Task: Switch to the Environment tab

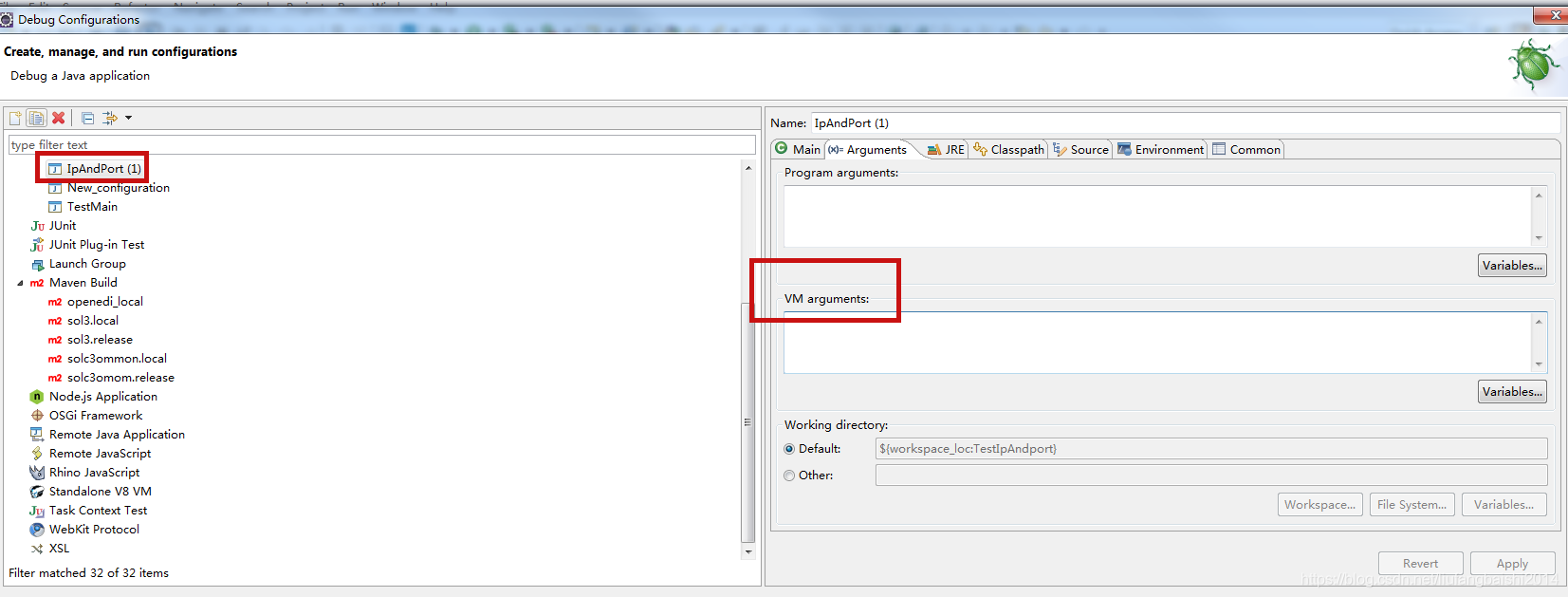Action: (x=1161, y=149)
